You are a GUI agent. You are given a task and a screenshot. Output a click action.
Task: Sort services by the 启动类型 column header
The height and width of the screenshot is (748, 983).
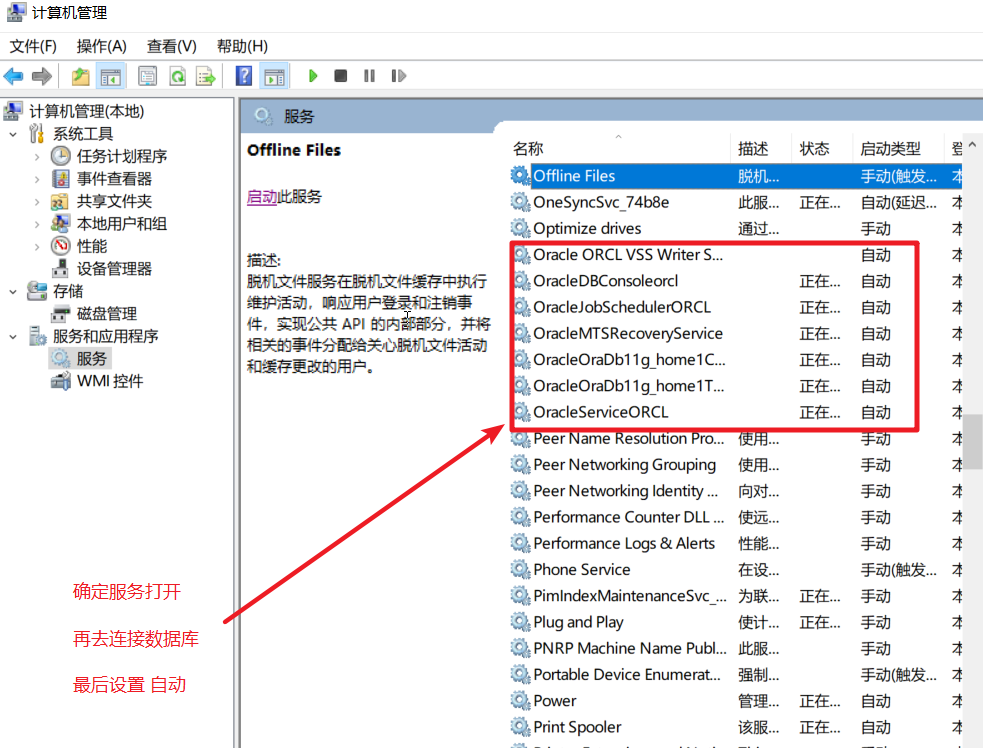click(x=898, y=149)
